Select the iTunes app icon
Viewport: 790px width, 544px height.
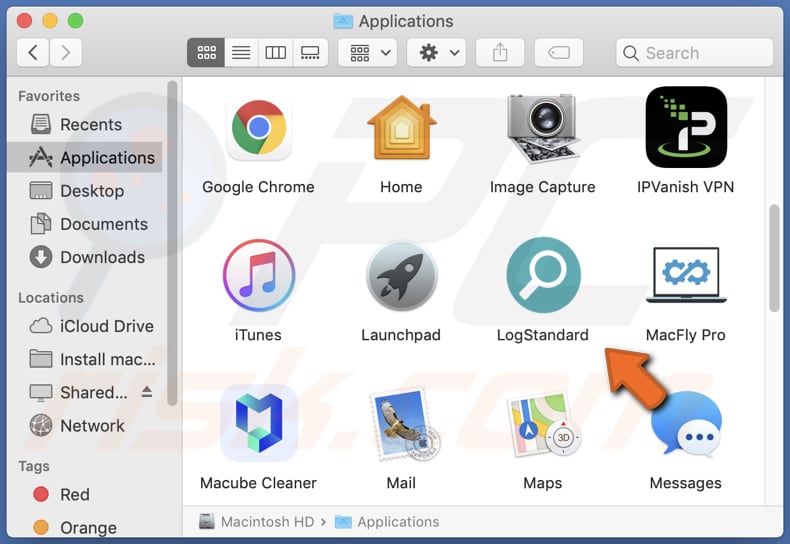258,276
